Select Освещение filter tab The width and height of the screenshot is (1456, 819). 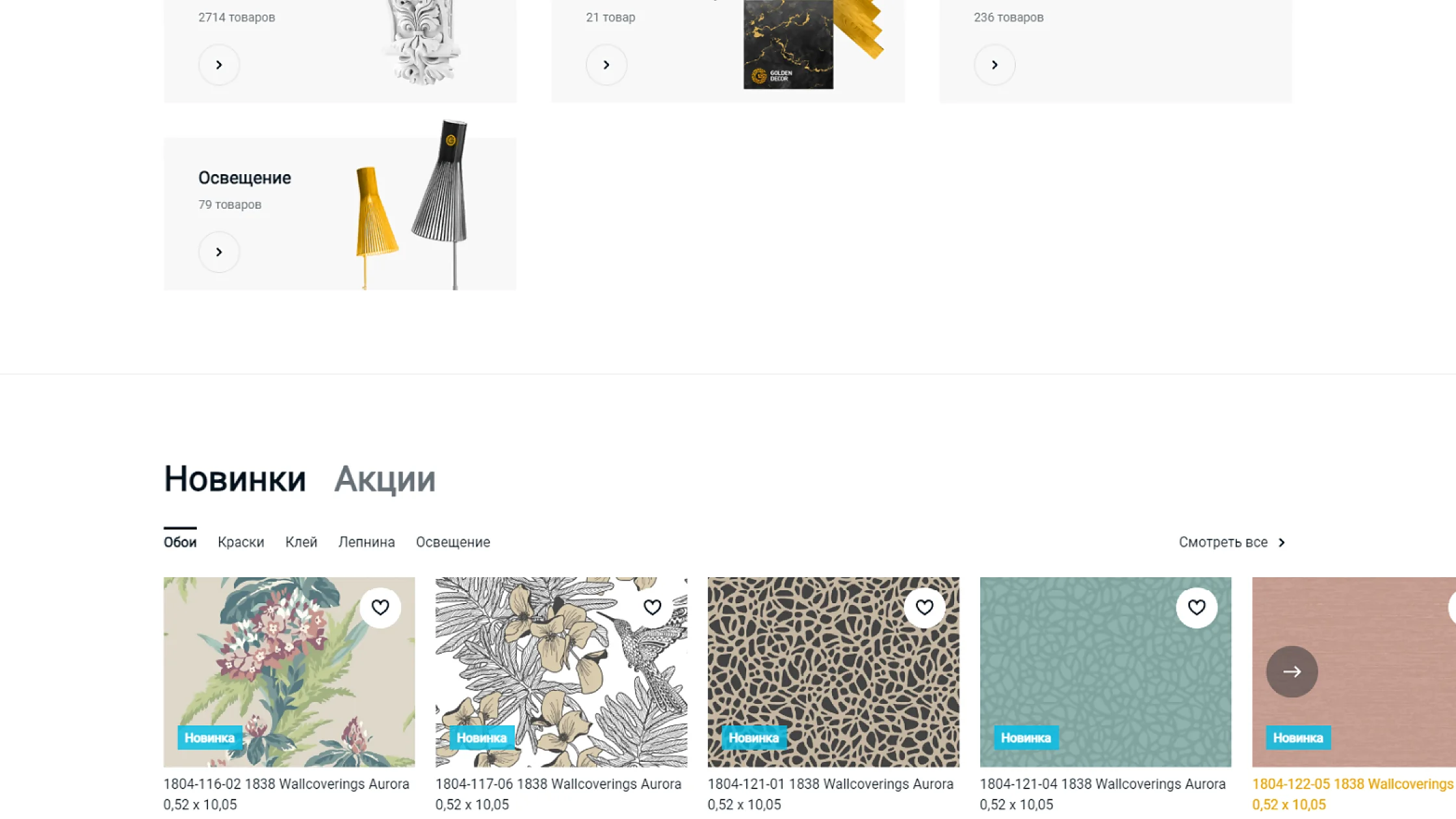453,542
